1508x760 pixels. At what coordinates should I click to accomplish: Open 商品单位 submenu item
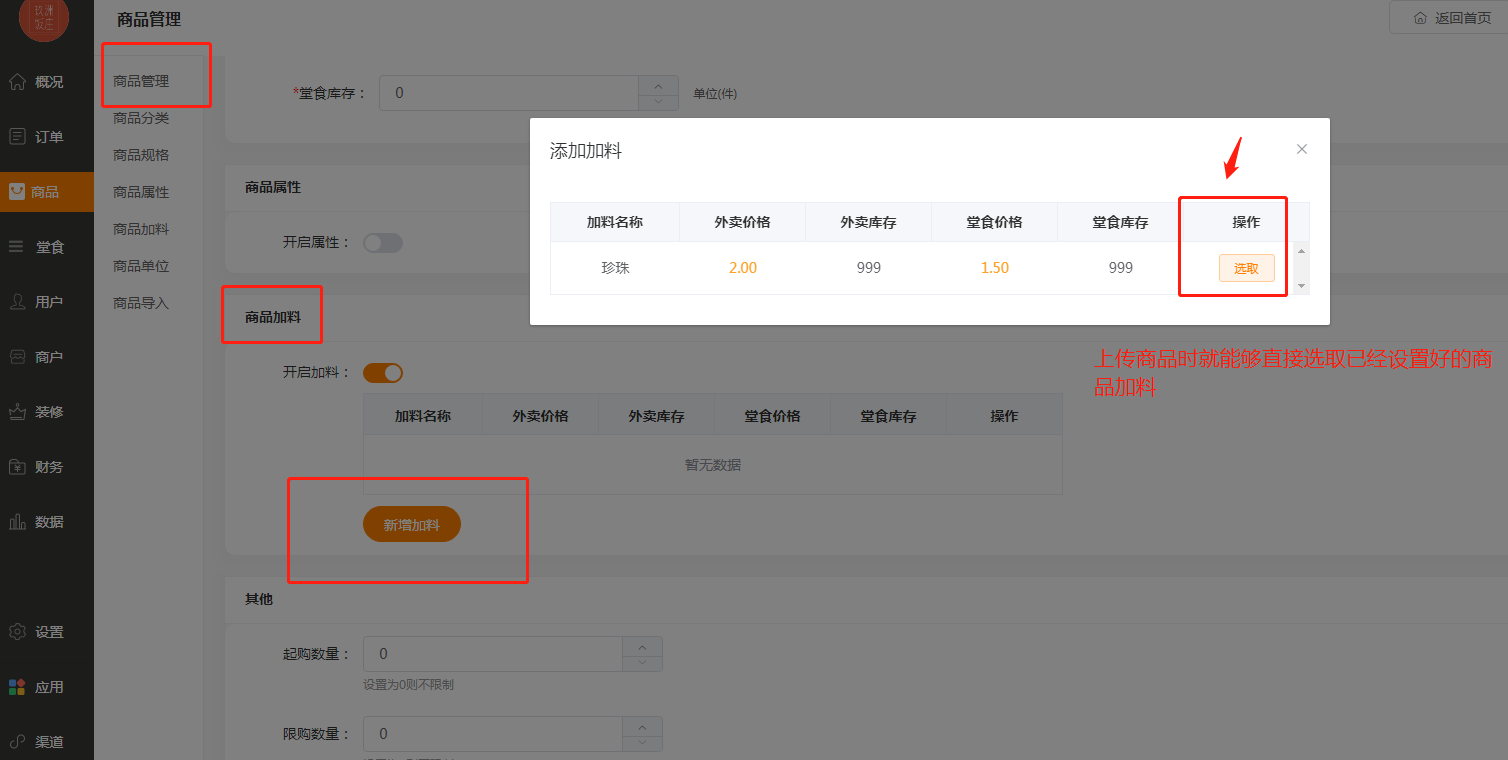(x=141, y=266)
